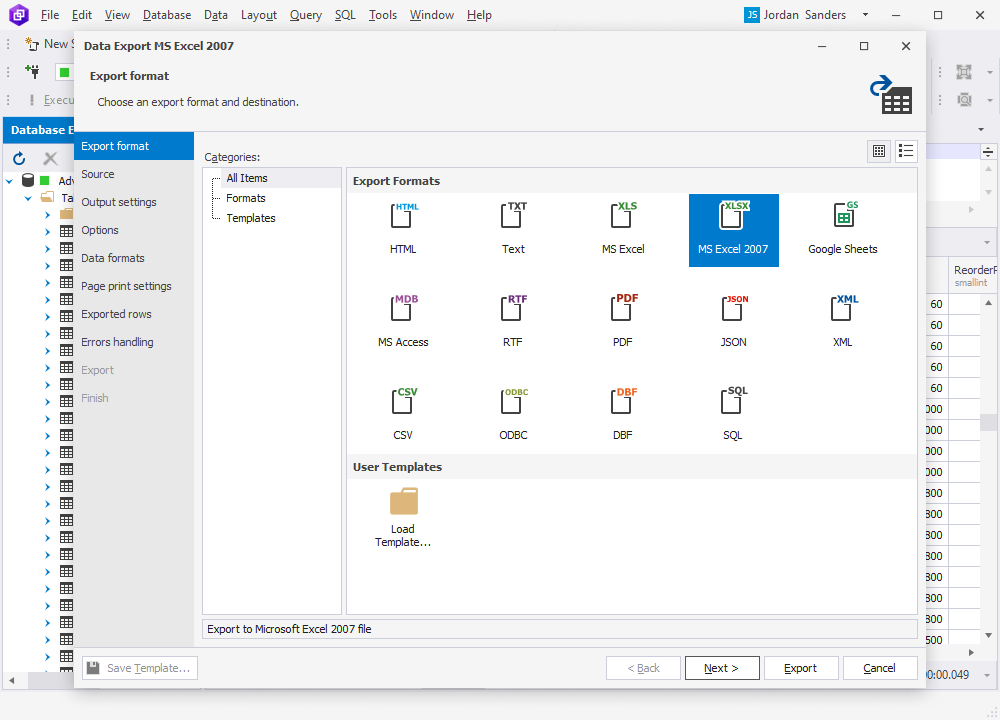Viewport: 1000px width, 720px height.
Task: Go to the Source wizard step
Action: point(134,174)
